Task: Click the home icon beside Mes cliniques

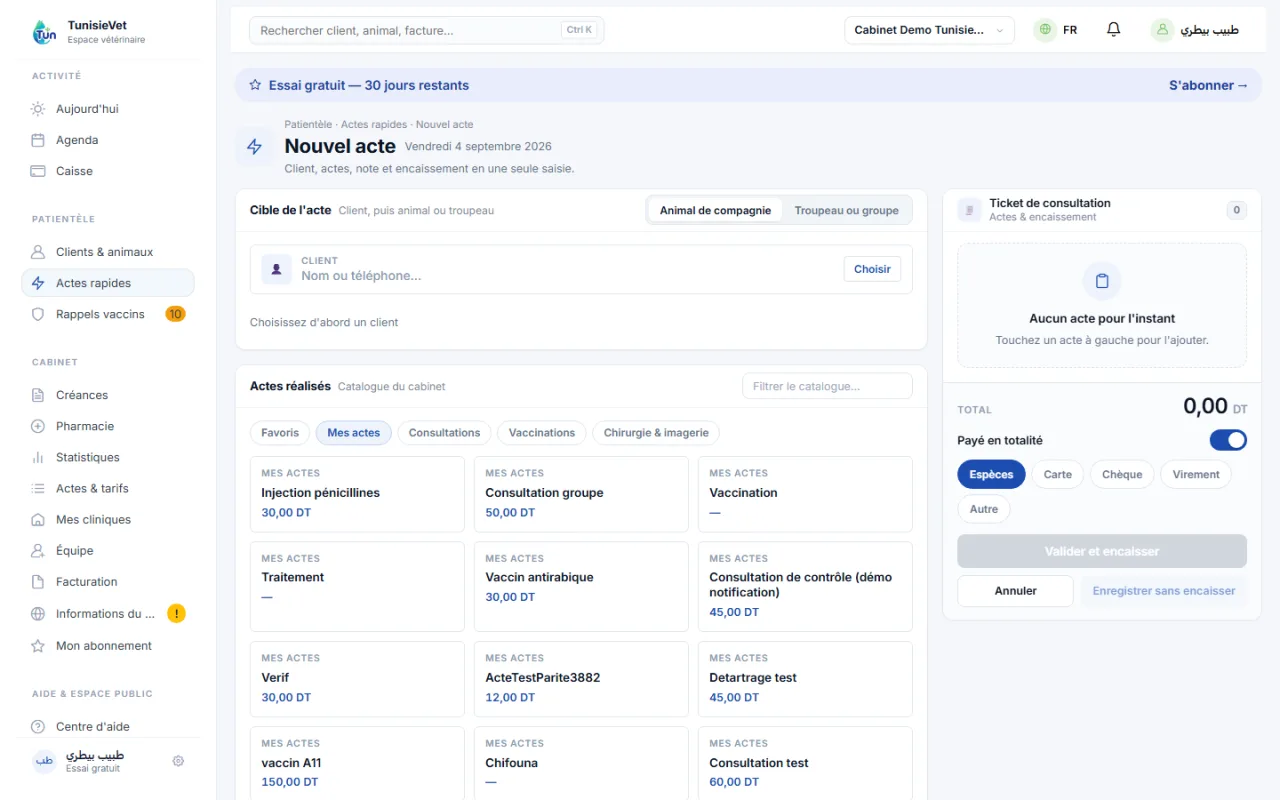Action: click(x=38, y=520)
